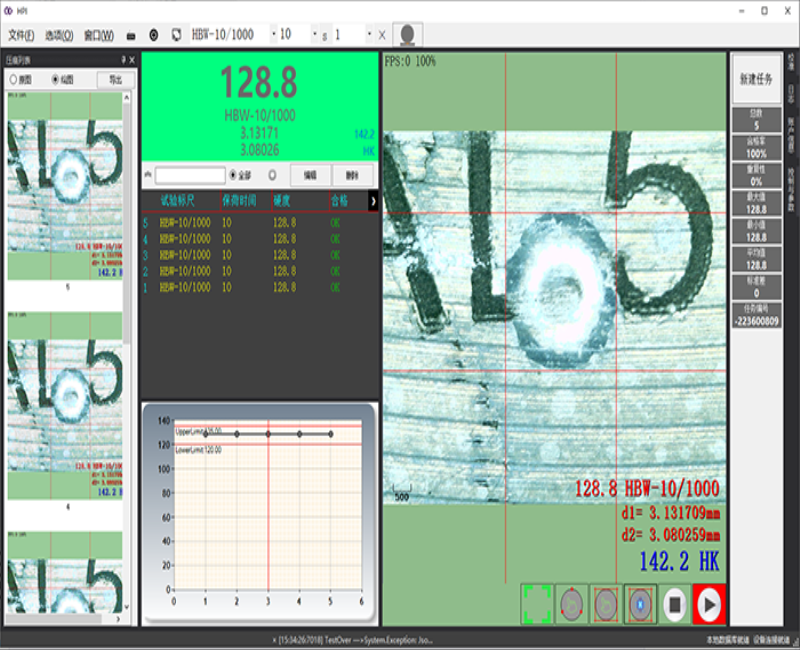Select the auto-measure tool with blue center
800x650 pixels.
pos(640,605)
